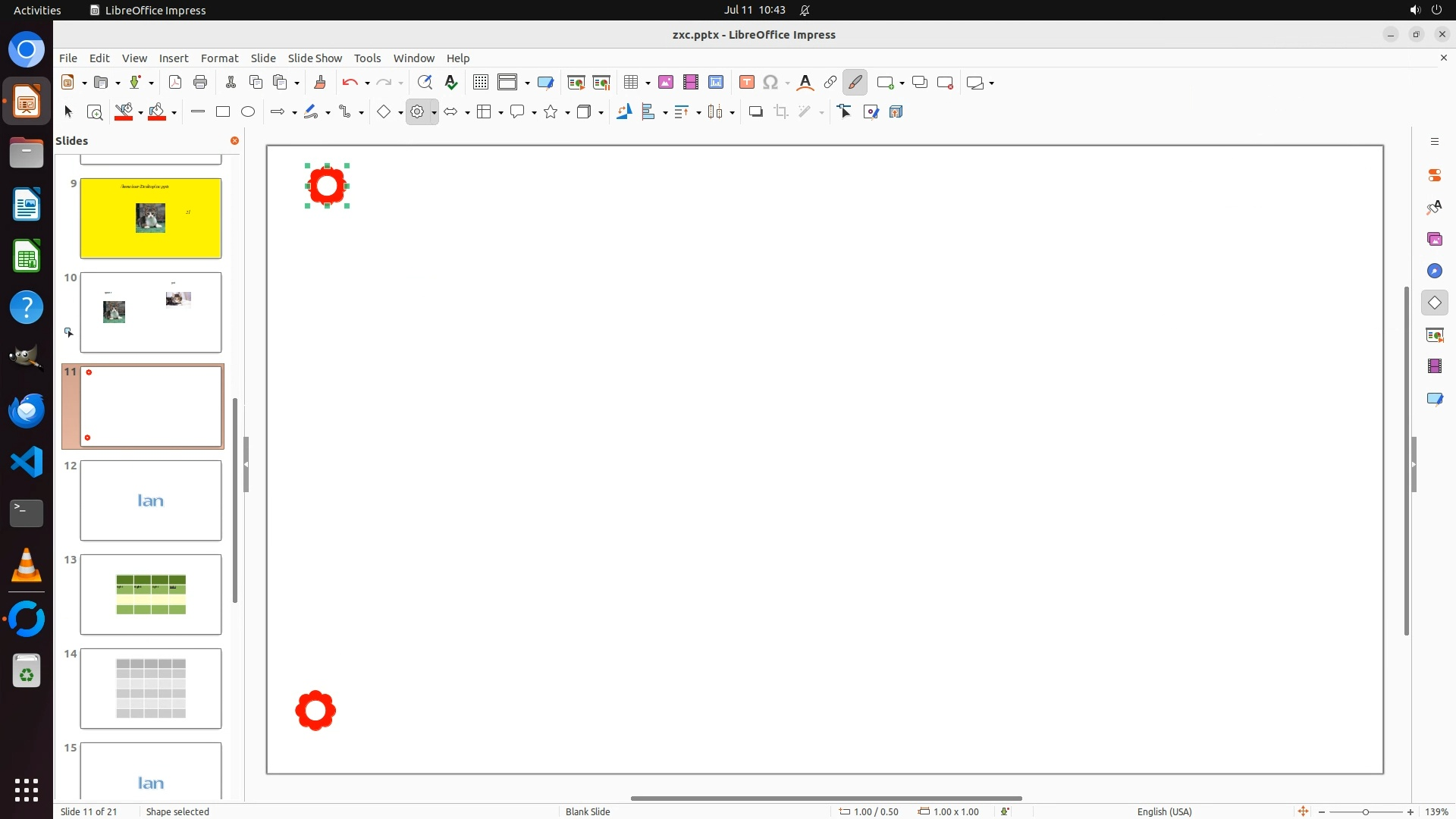Click the Insert Text Box icon

(x=746, y=83)
